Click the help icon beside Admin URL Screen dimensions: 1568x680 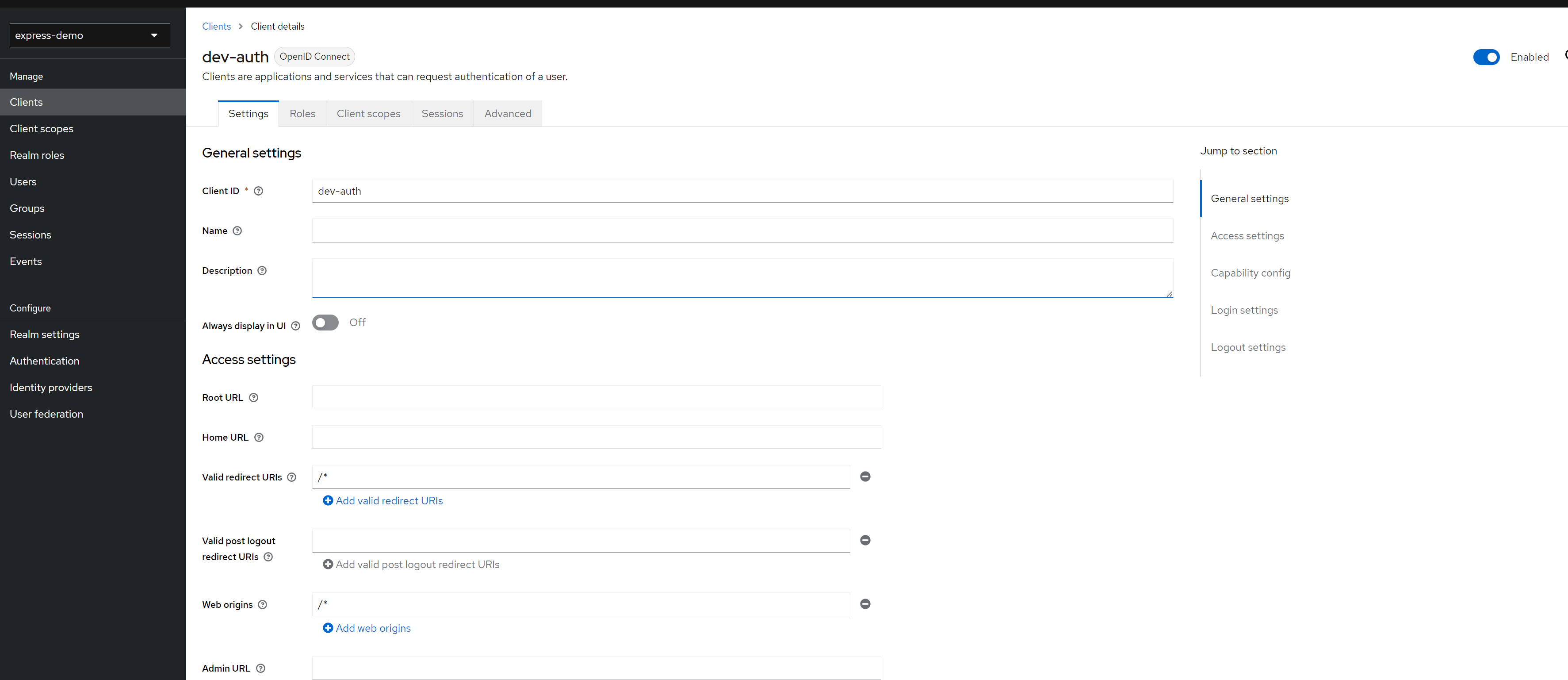(260, 668)
